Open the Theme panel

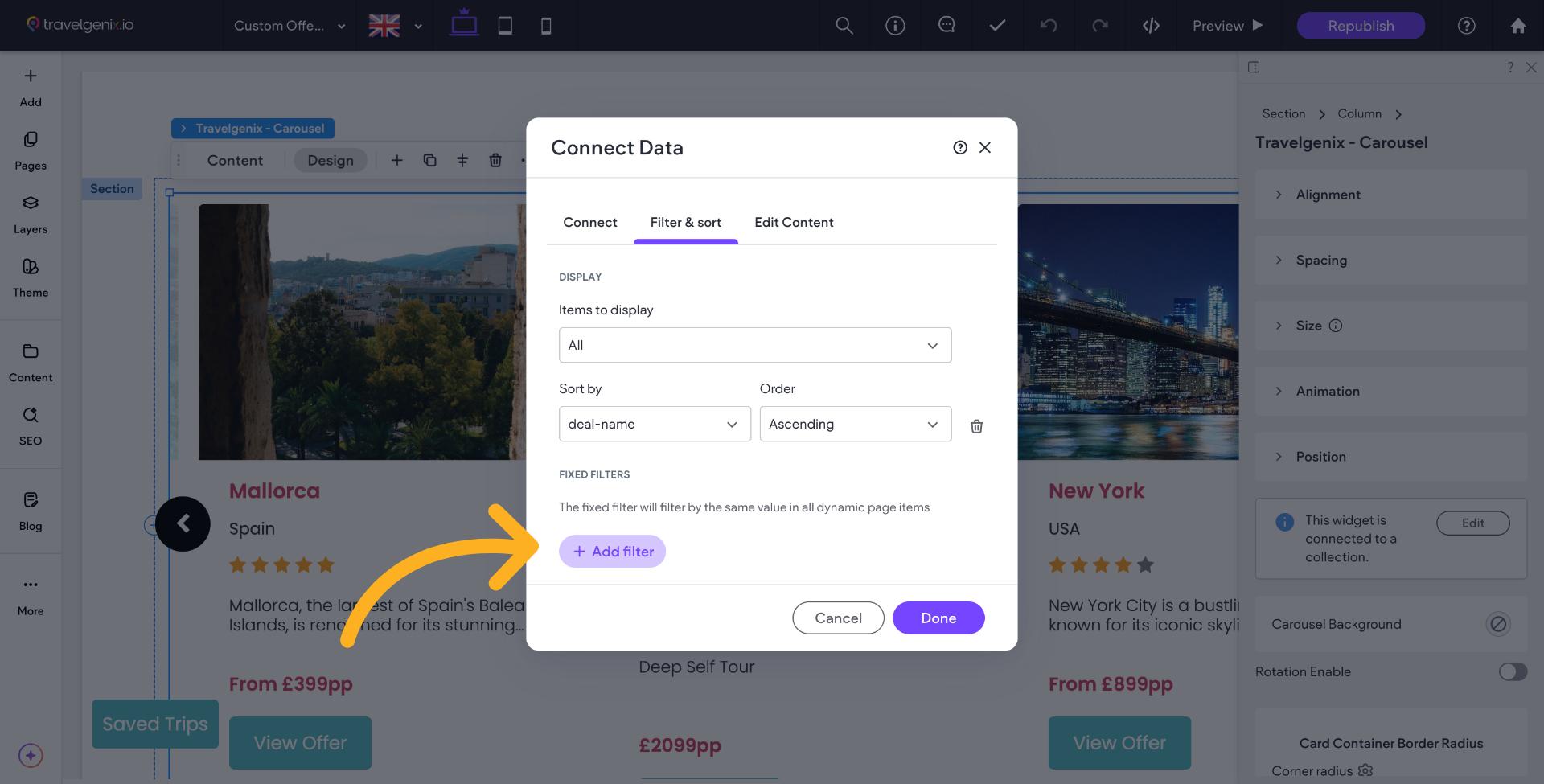pyautogui.click(x=31, y=278)
